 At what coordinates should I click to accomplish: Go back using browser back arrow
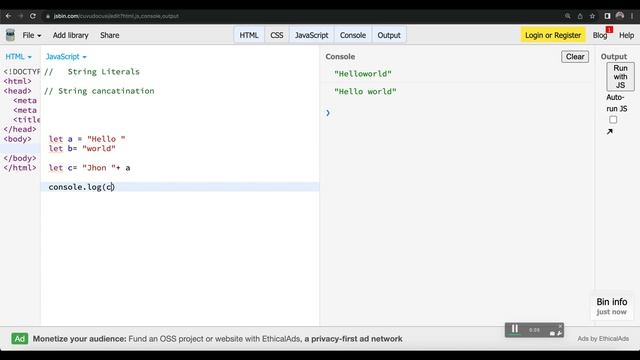(x=8, y=16)
